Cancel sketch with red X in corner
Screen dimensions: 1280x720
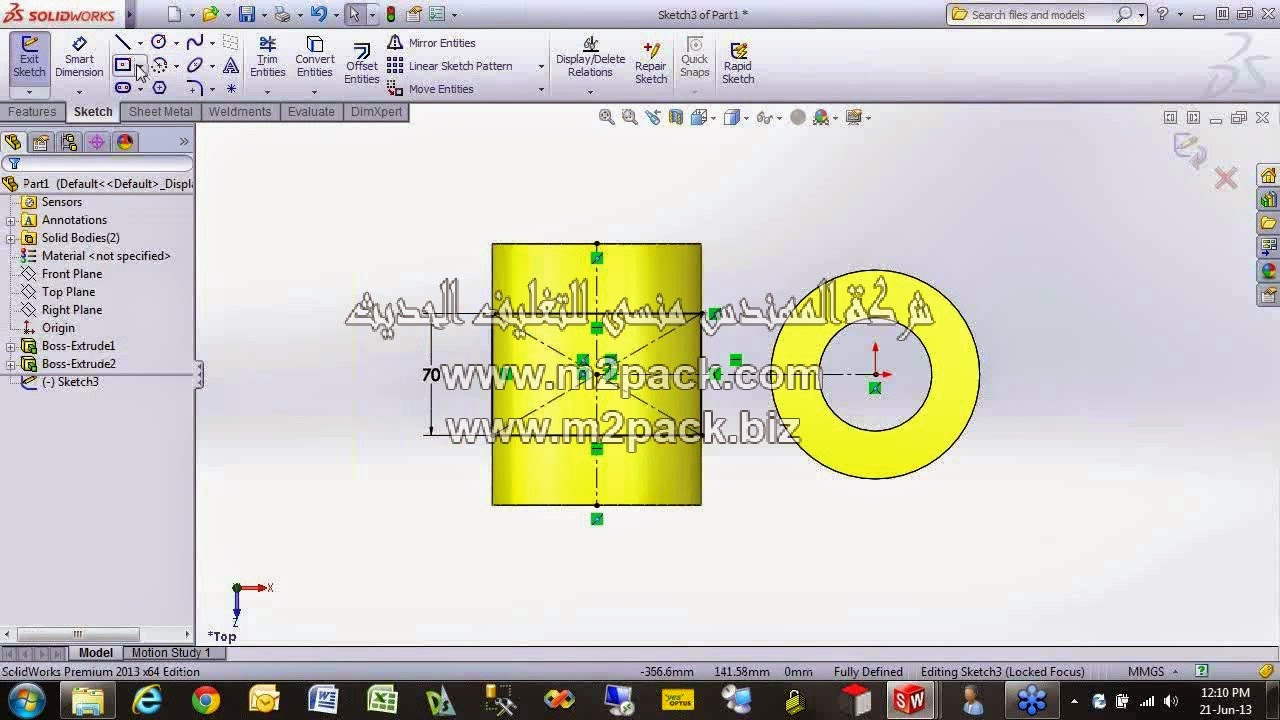pyautogui.click(x=1226, y=179)
